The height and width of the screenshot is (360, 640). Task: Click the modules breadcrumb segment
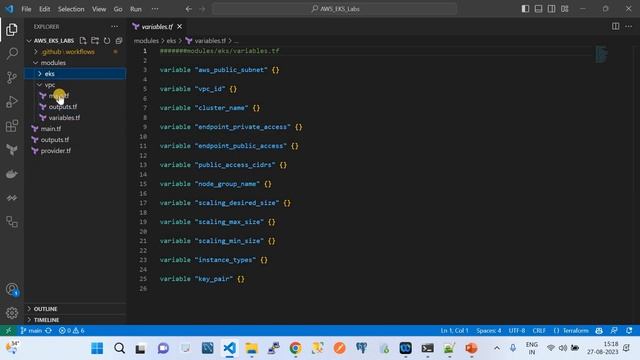(x=146, y=40)
